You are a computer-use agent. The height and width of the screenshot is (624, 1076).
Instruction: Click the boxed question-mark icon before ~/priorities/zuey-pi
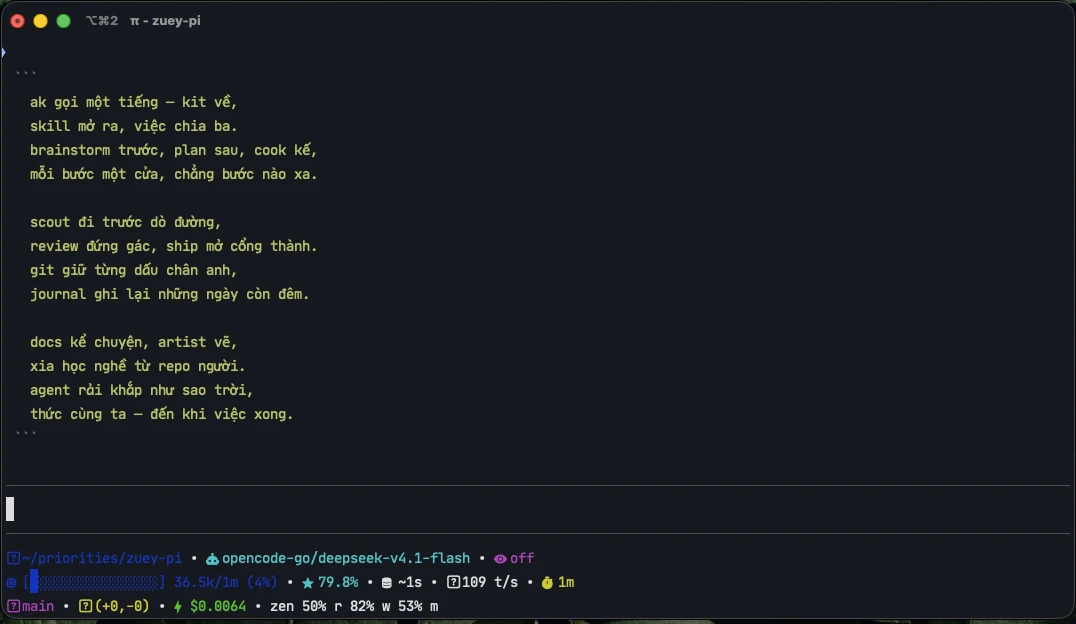coord(13,558)
